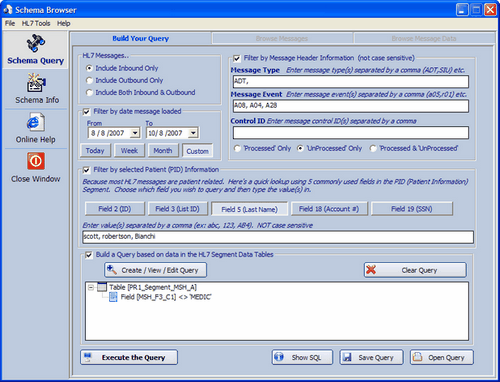500x382 pixels.
Task: Collapse the PR1_Segment_MSH_A table node
Action: (91, 287)
